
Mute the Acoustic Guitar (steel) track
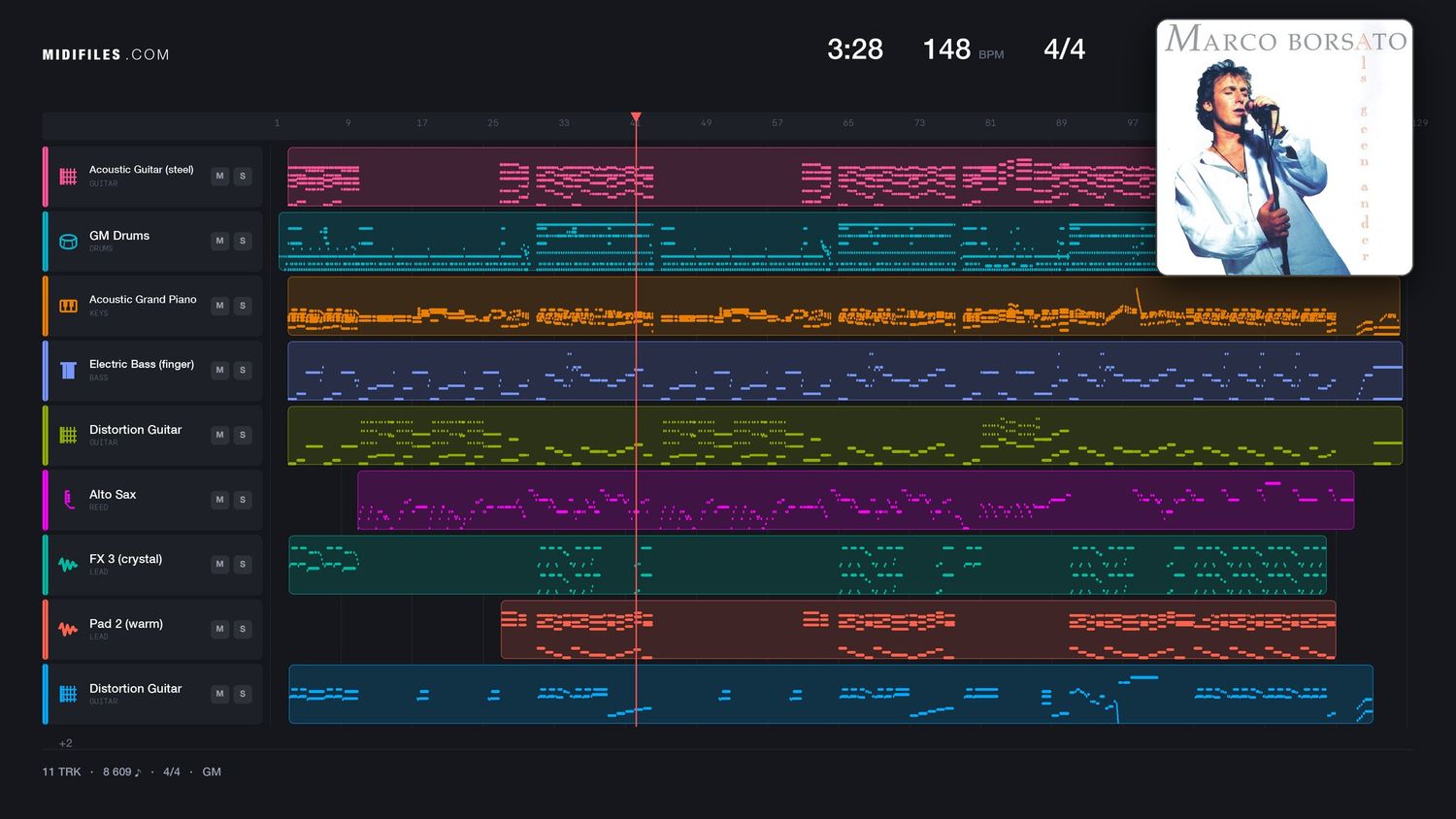coord(220,177)
